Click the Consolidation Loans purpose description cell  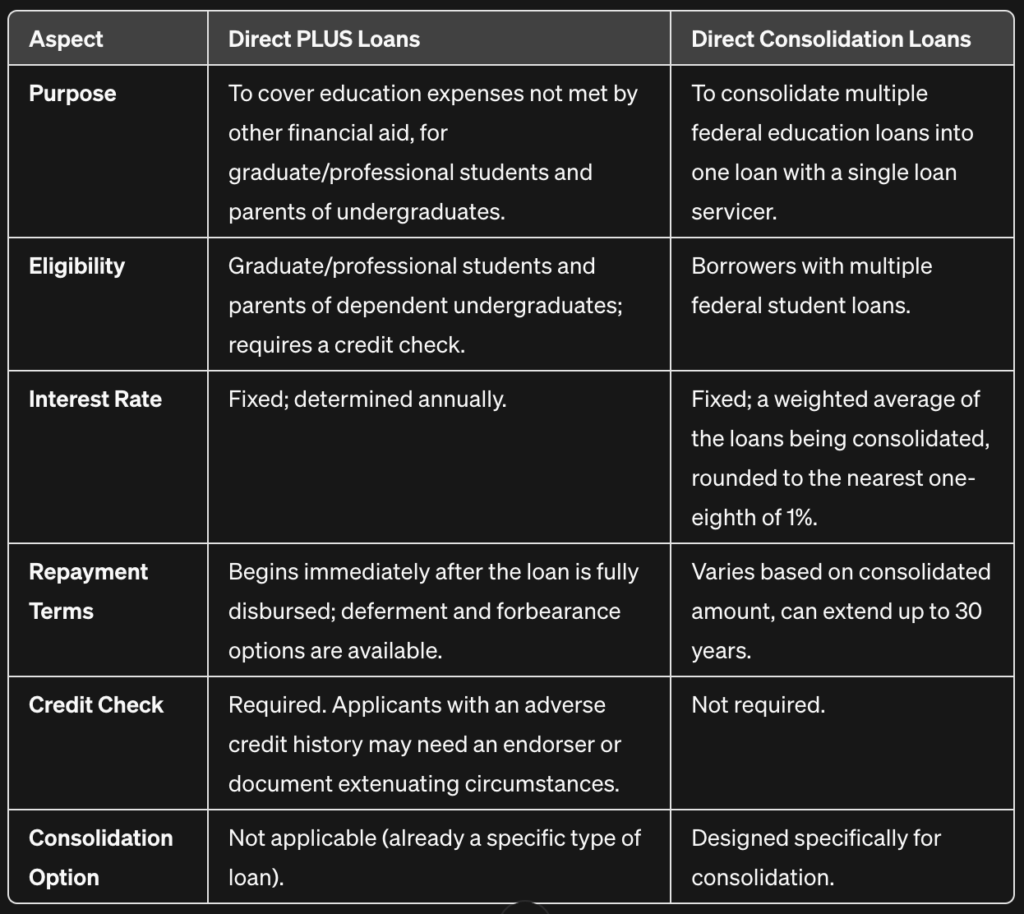842,151
